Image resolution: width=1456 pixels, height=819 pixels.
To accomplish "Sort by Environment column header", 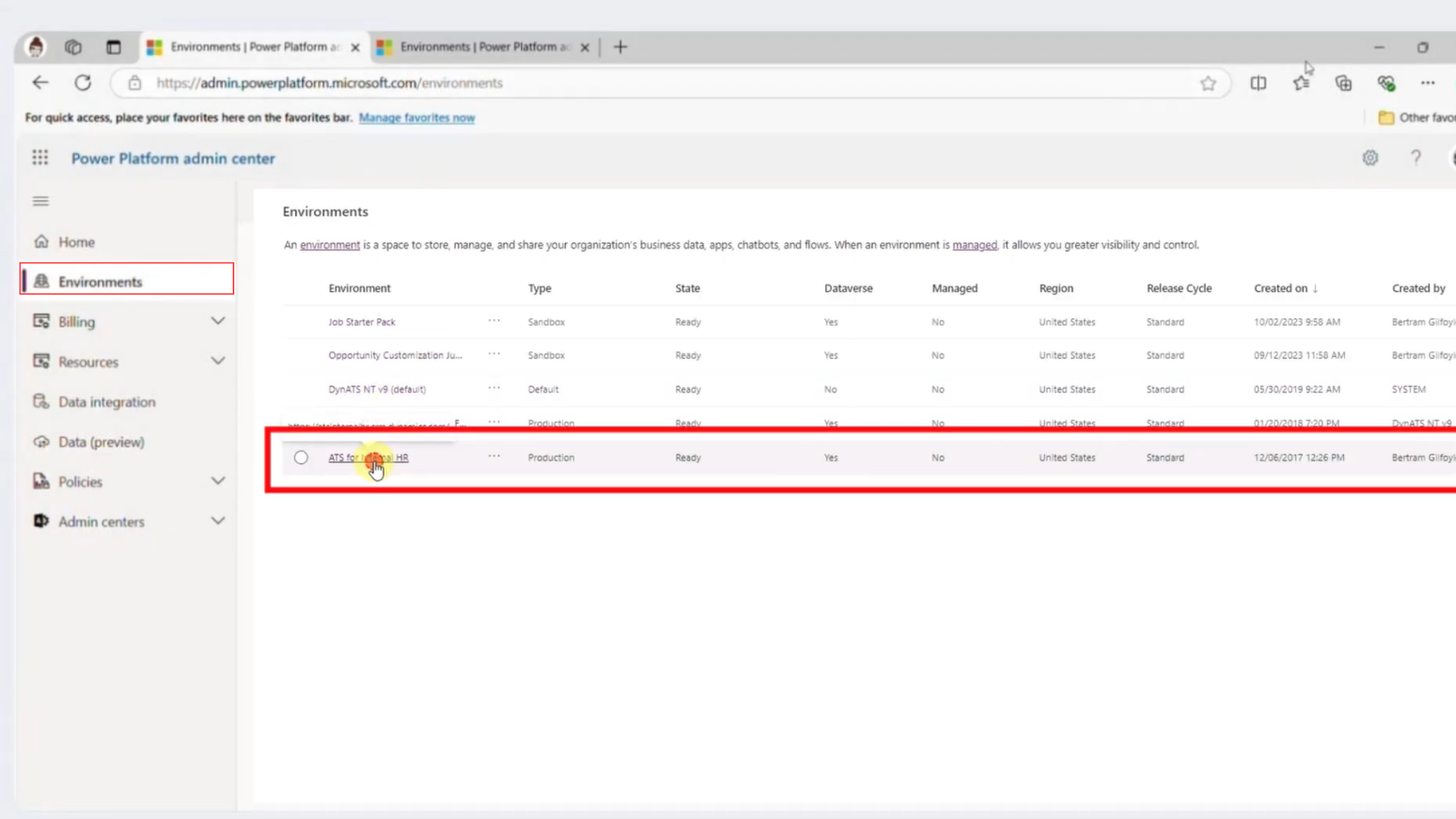I will pyautogui.click(x=359, y=288).
